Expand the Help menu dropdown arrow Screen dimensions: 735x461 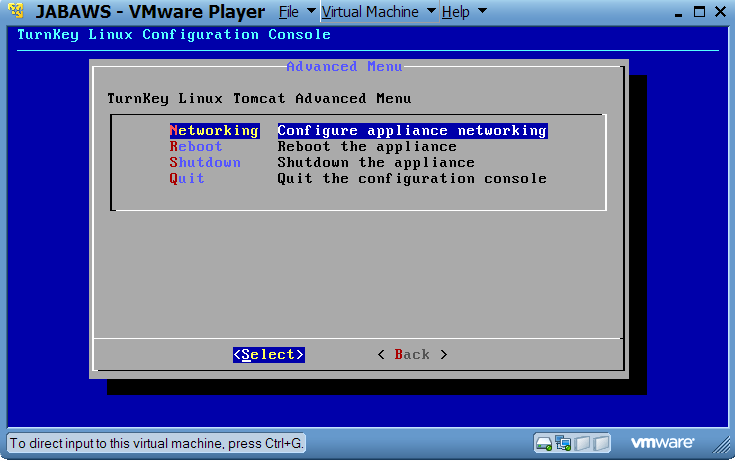pyautogui.click(x=482, y=12)
